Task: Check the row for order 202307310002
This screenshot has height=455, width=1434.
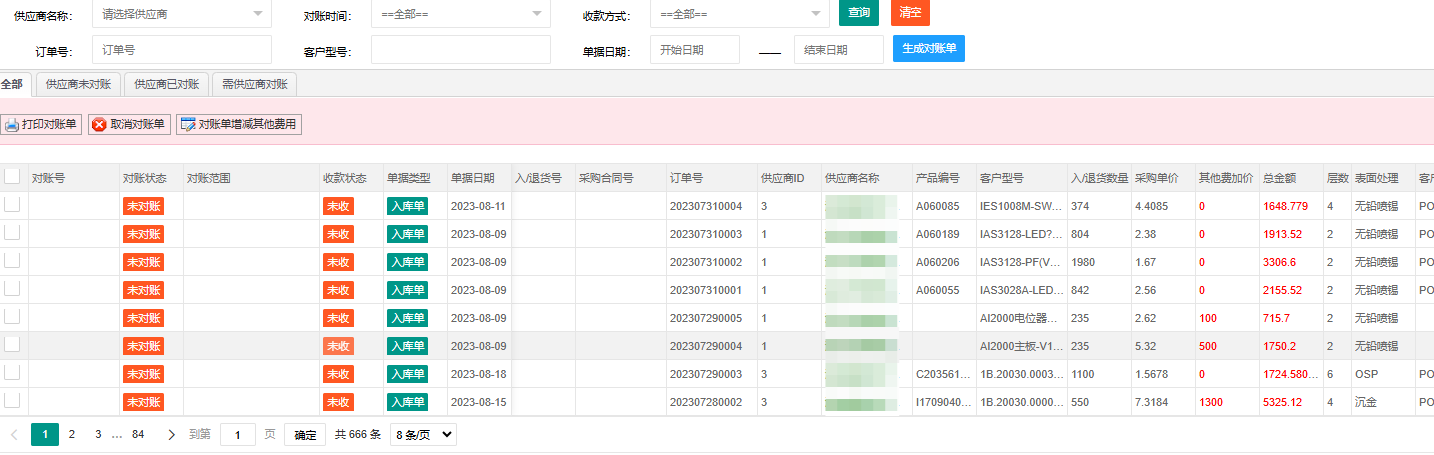Action: coord(12,260)
